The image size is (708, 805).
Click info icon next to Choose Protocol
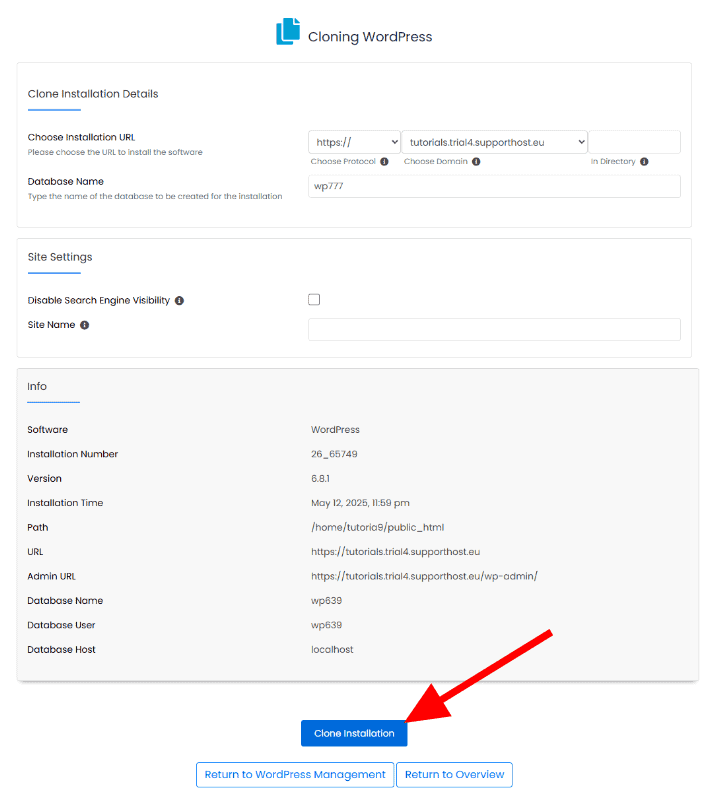click(384, 161)
